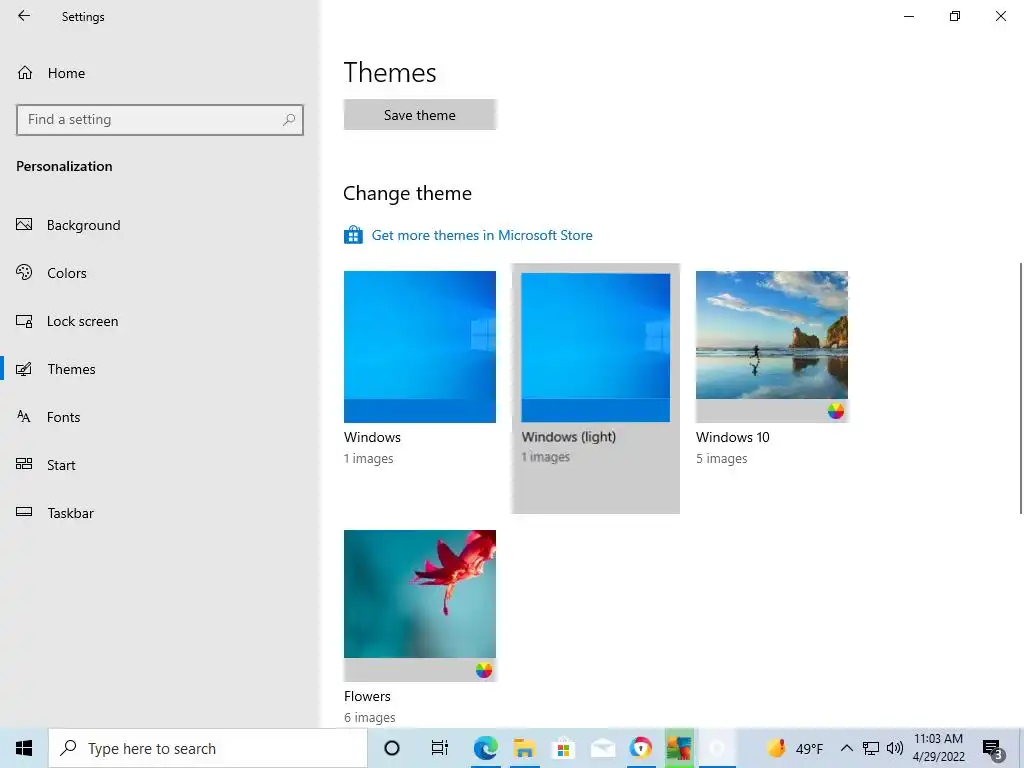Click the Find a setting search box

point(159,120)
